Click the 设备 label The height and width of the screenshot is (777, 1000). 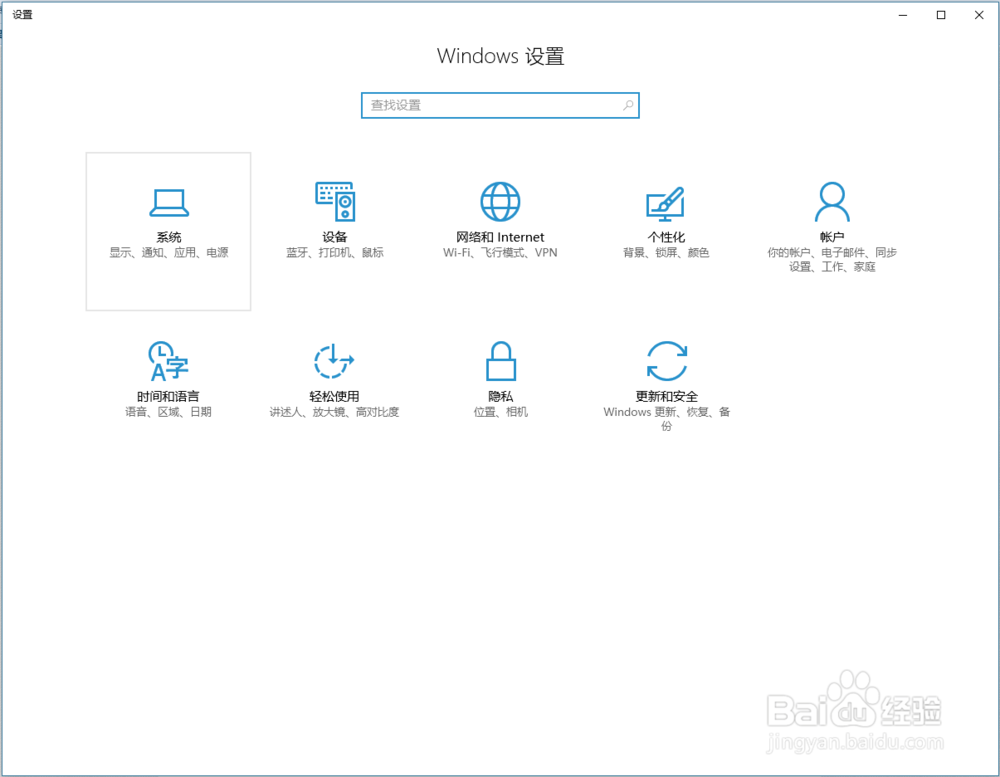(335, 237)
